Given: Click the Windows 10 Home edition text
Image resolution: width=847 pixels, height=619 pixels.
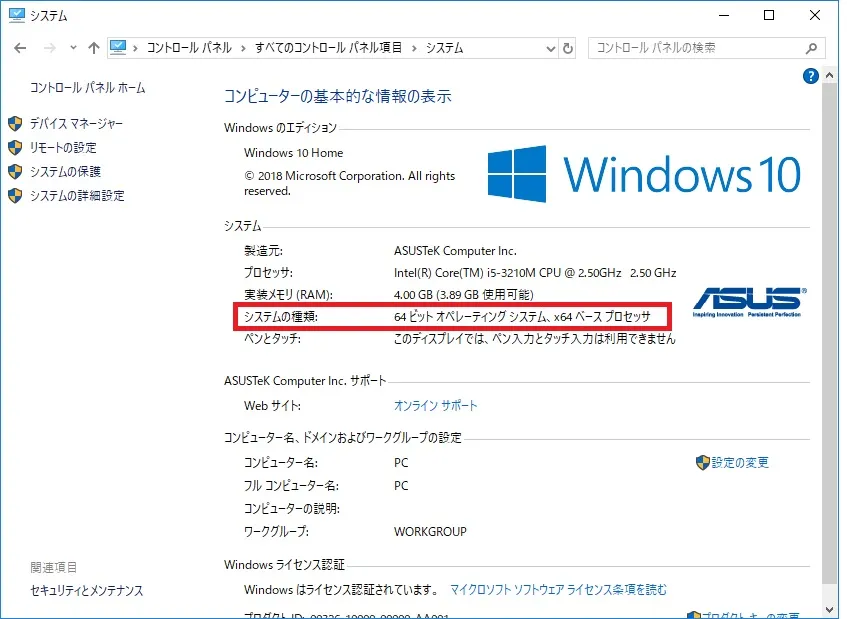Looking at the screenshot, I should pos(293,153).
